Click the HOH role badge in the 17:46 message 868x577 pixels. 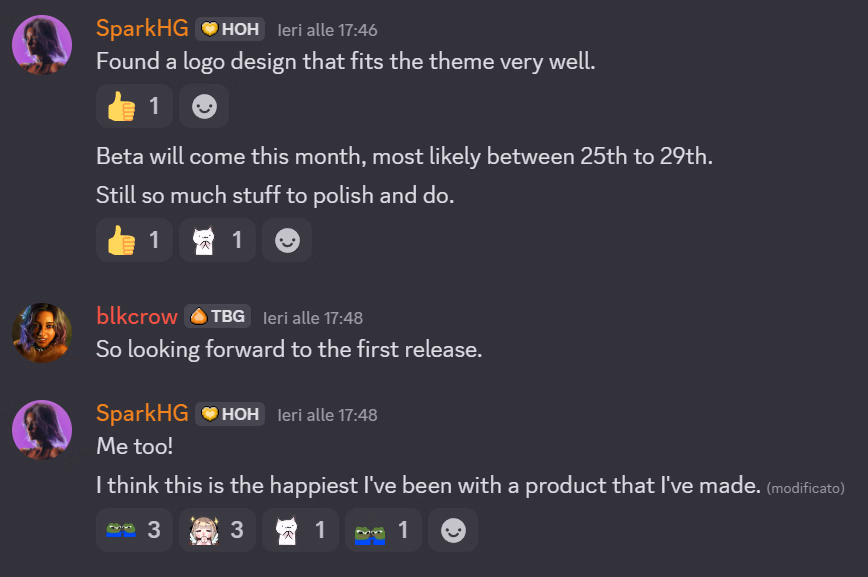230,30
